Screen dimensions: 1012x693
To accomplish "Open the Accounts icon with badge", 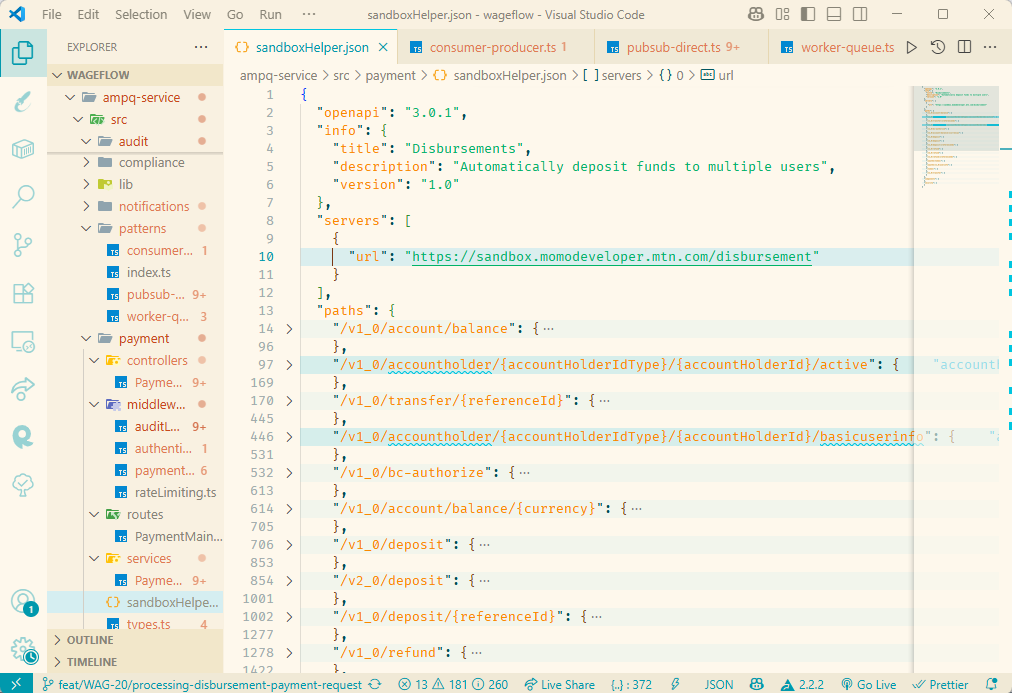I will [x=24, y=602].
